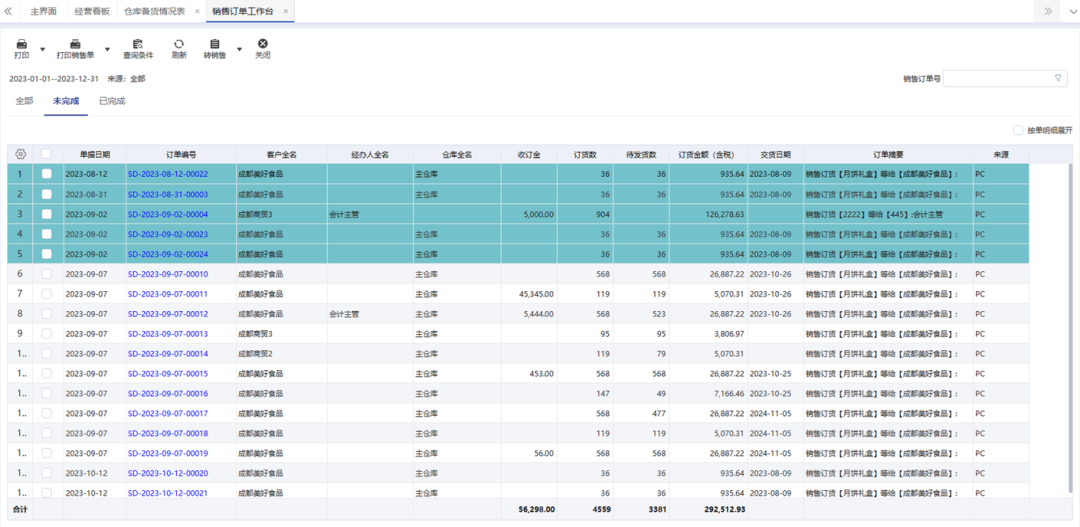Switch to the 经营看板 tab

[92, 11]
